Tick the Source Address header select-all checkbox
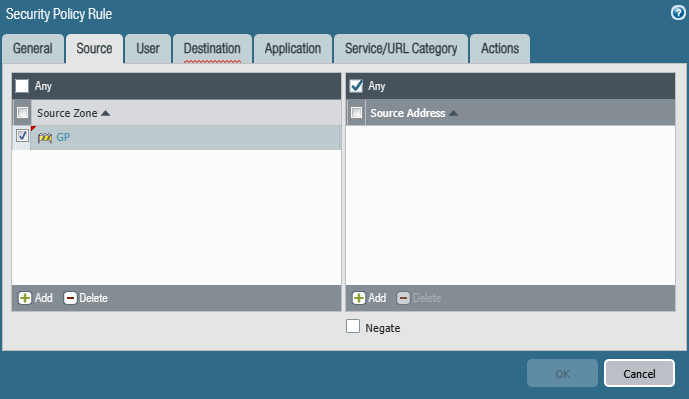The image size is (689, 399). click(356, 113)
